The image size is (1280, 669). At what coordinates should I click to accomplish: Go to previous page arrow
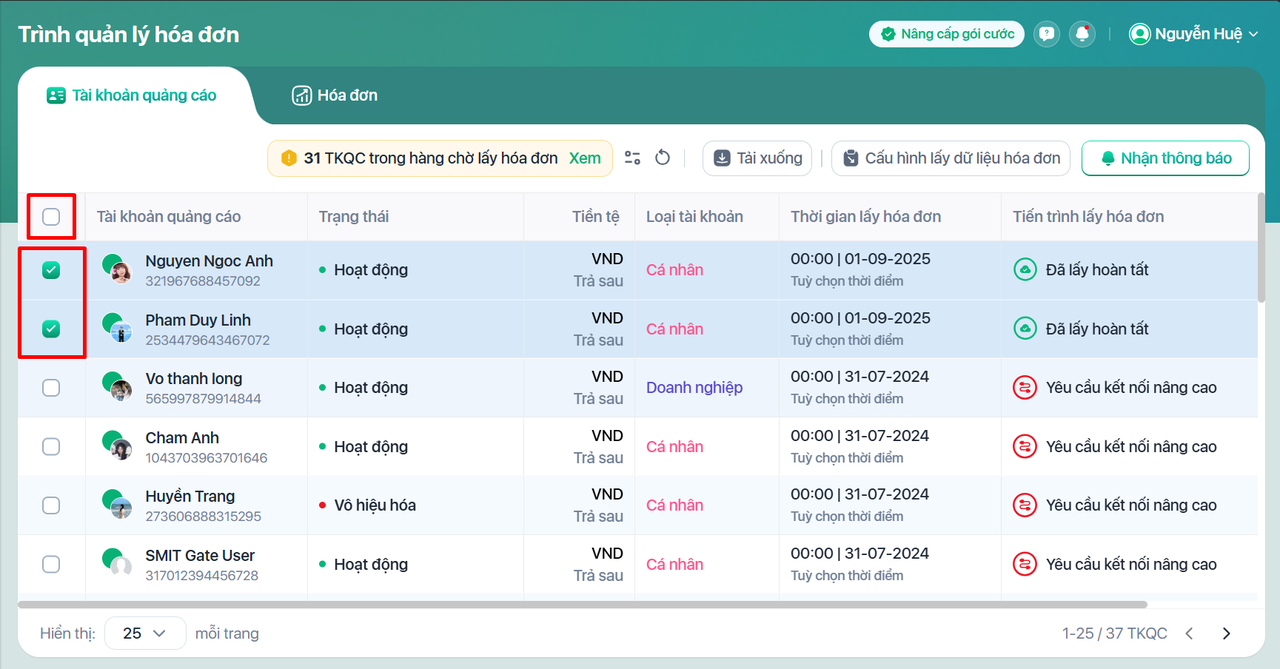coord(1189,634)
